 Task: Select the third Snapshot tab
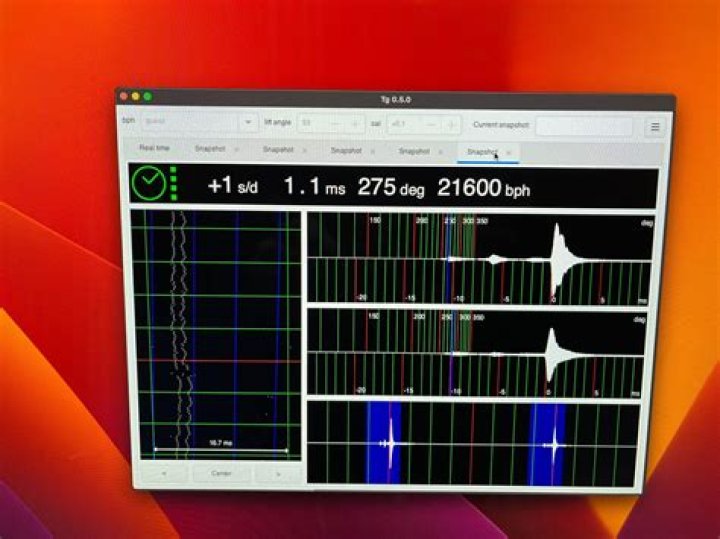click(x=346, y=151)
